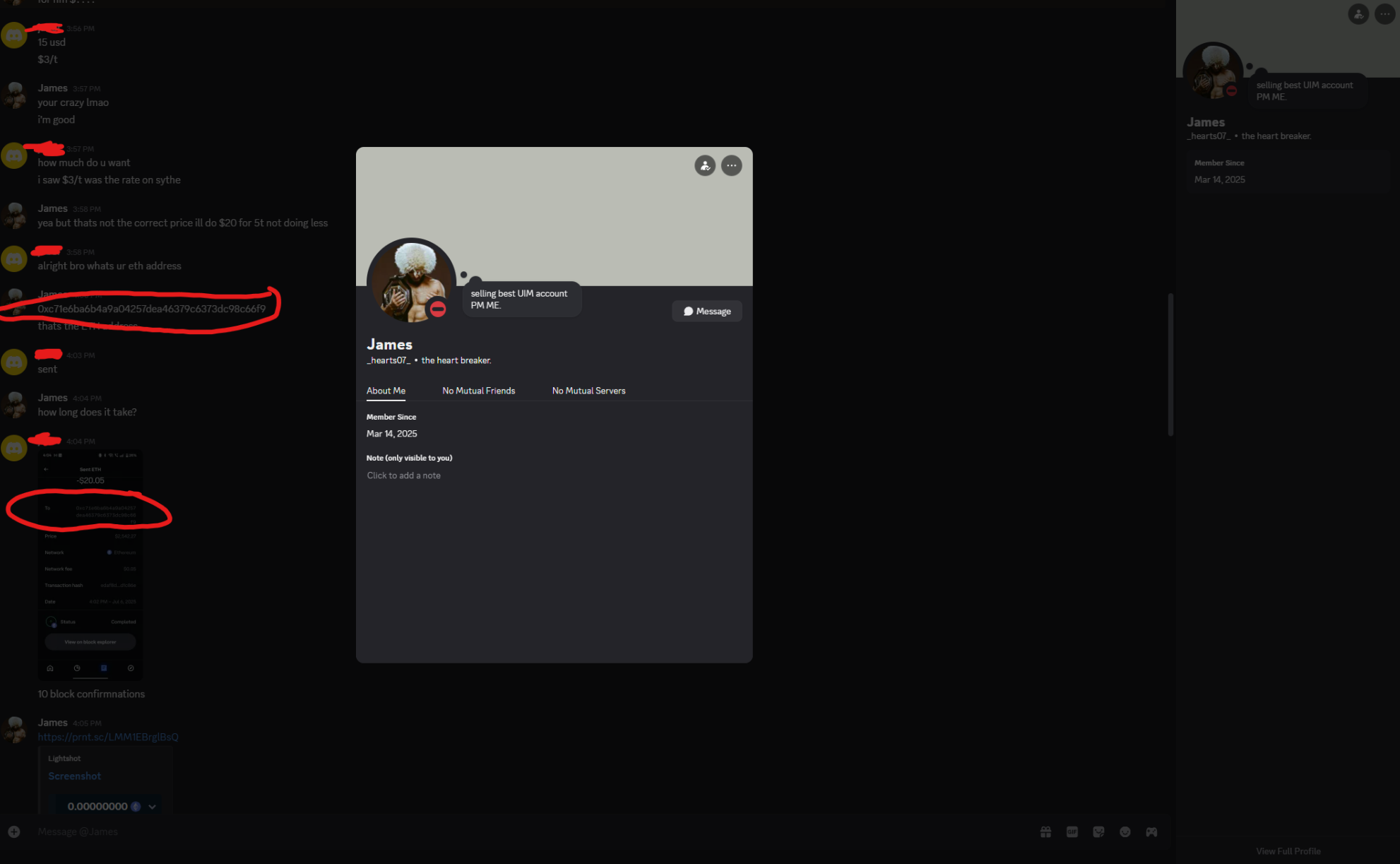Open the GIF picker
1400x864 pixels.
[x=1072, y=832]
